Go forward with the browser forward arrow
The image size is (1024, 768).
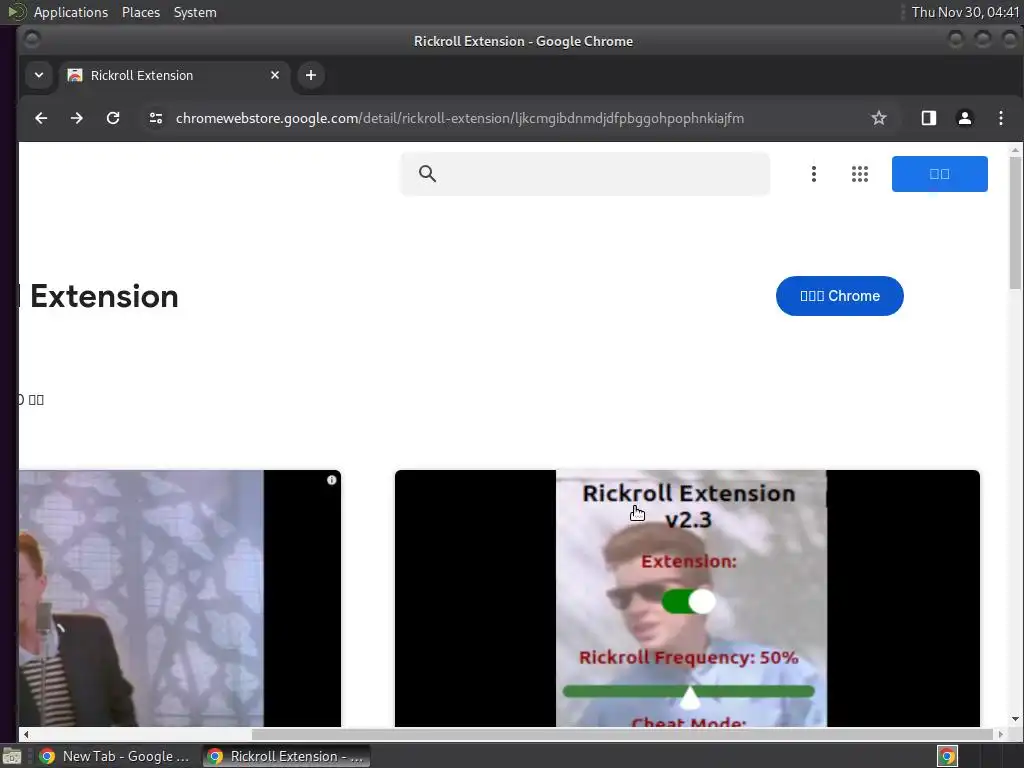tap(76, 118)
